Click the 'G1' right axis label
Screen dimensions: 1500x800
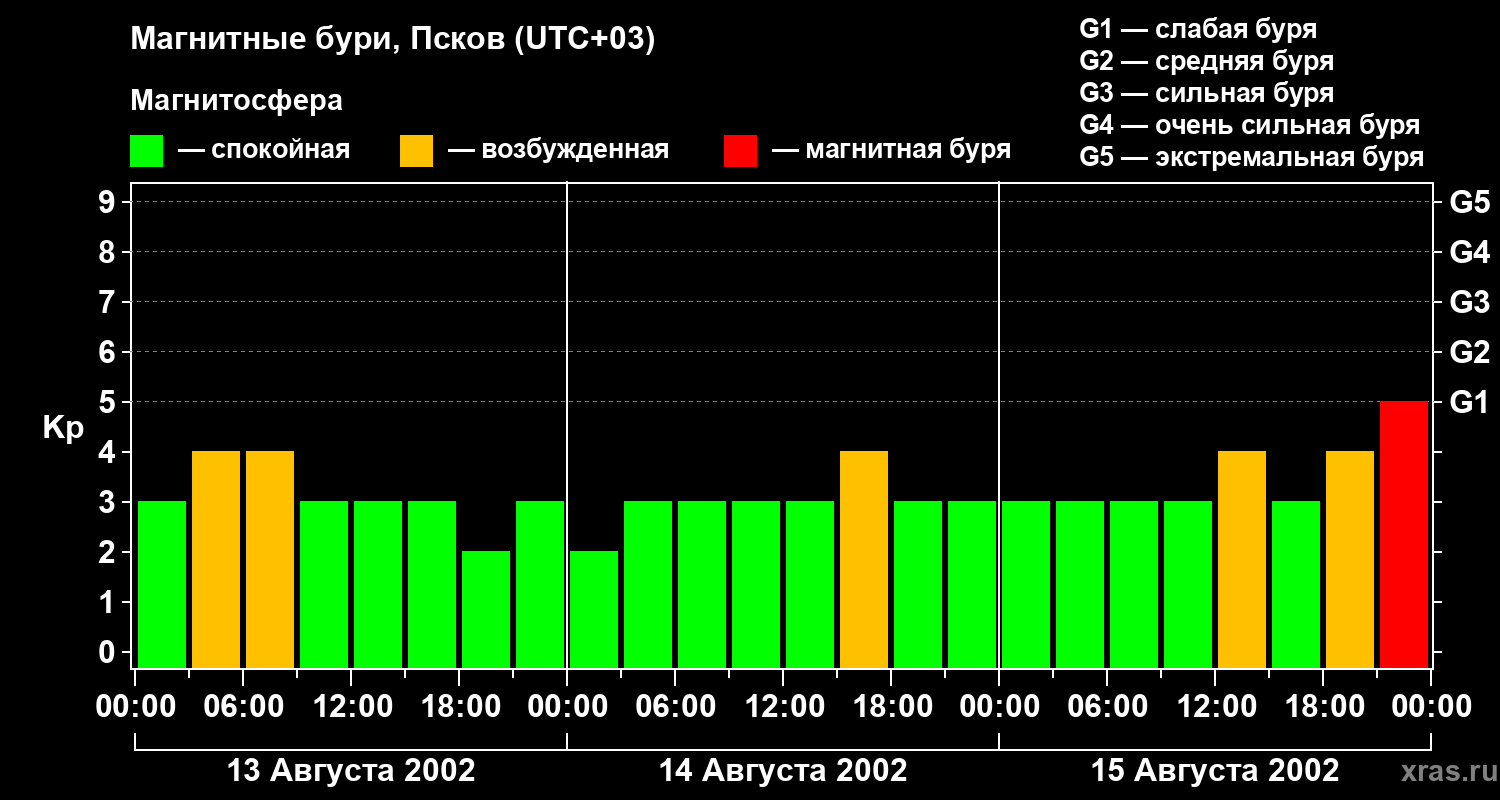coord(1469,402)
